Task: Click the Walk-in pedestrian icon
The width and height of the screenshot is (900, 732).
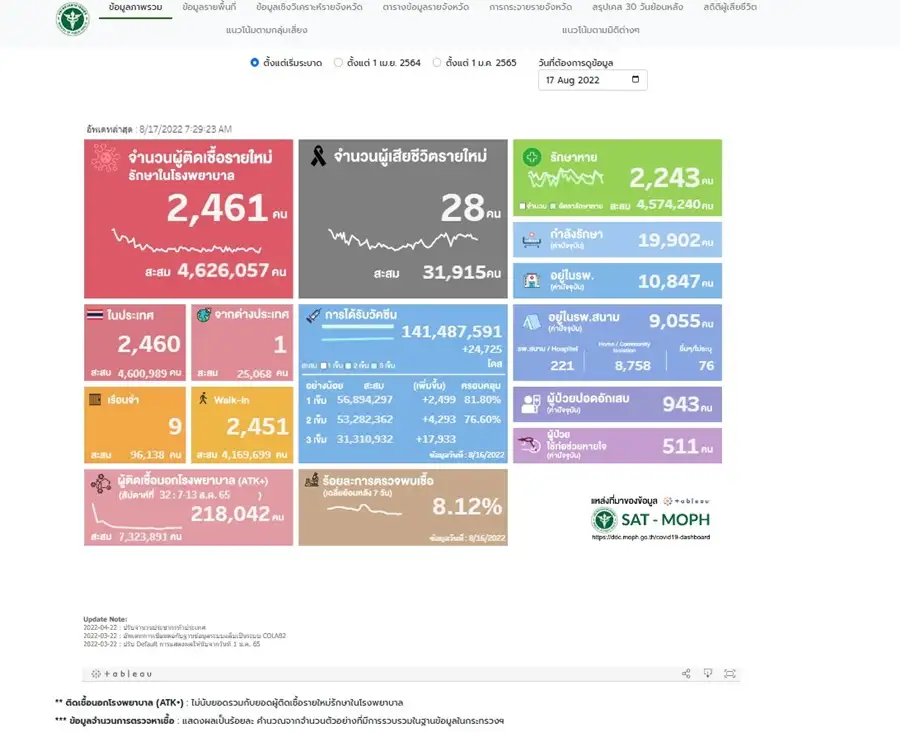Action: [205, 398]
